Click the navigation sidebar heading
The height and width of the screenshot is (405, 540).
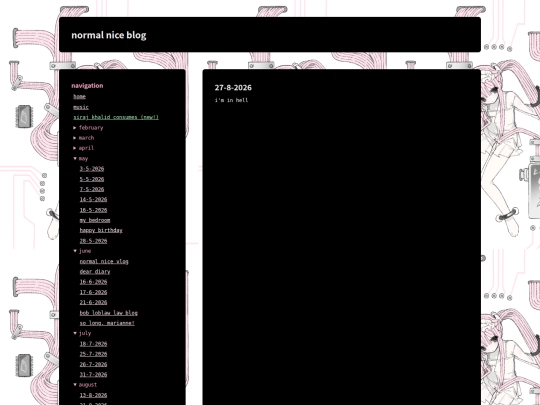coord(87,85)
